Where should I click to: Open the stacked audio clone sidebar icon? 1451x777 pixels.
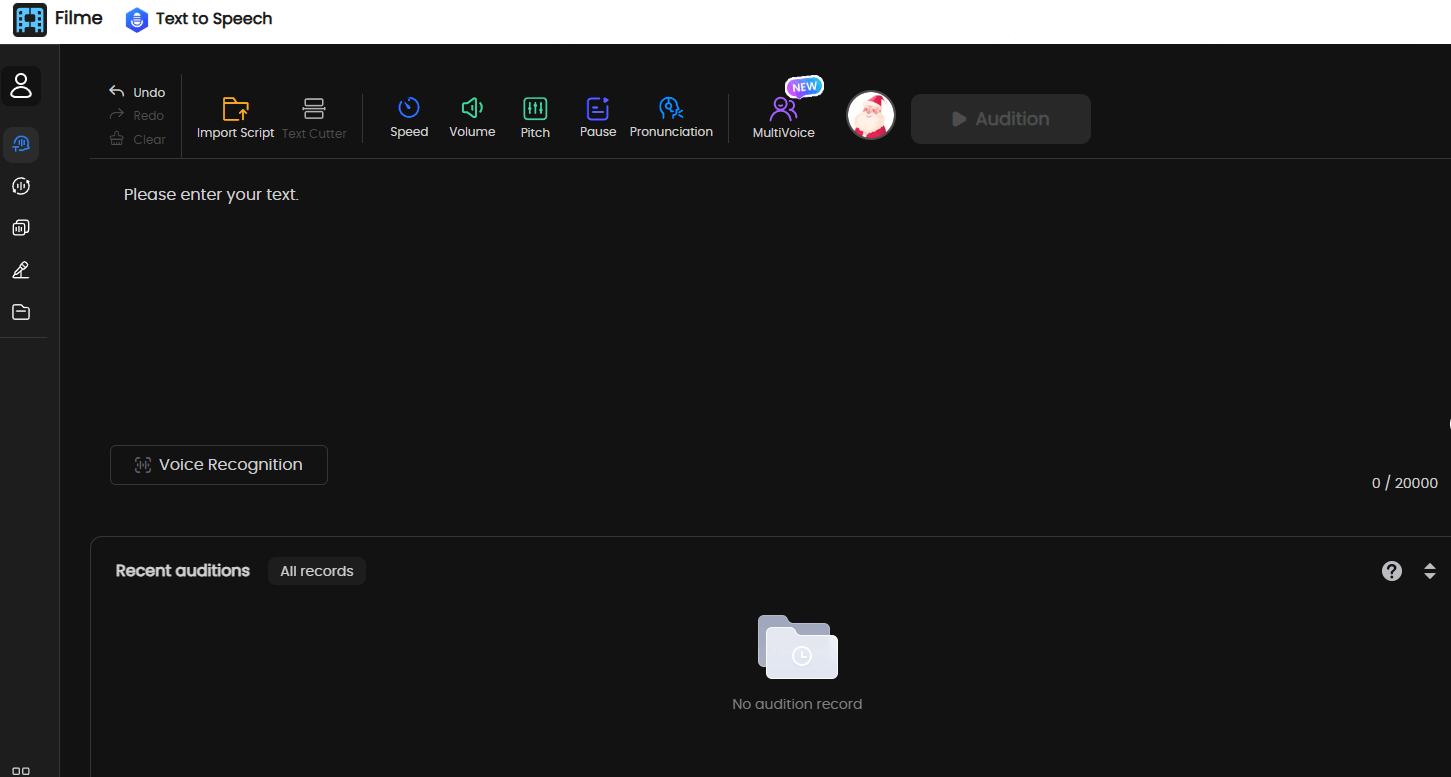[x=21, y=228]
